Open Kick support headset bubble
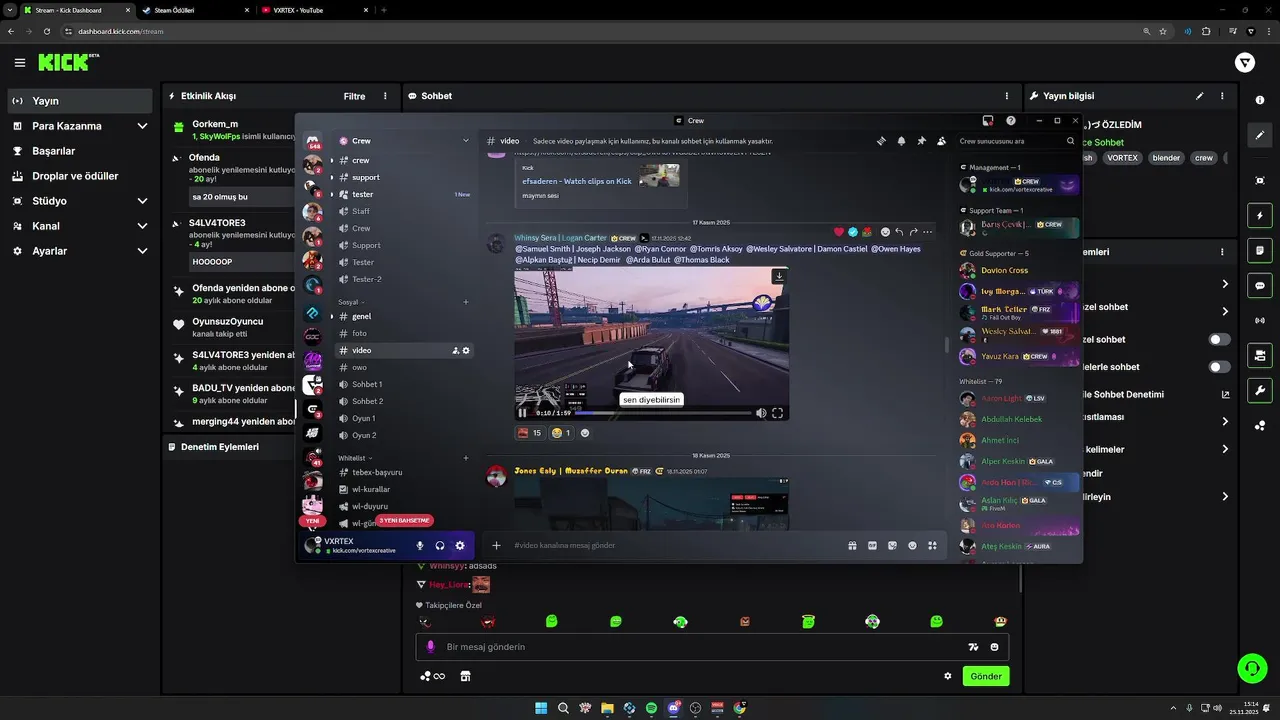 click(1251, 667)
